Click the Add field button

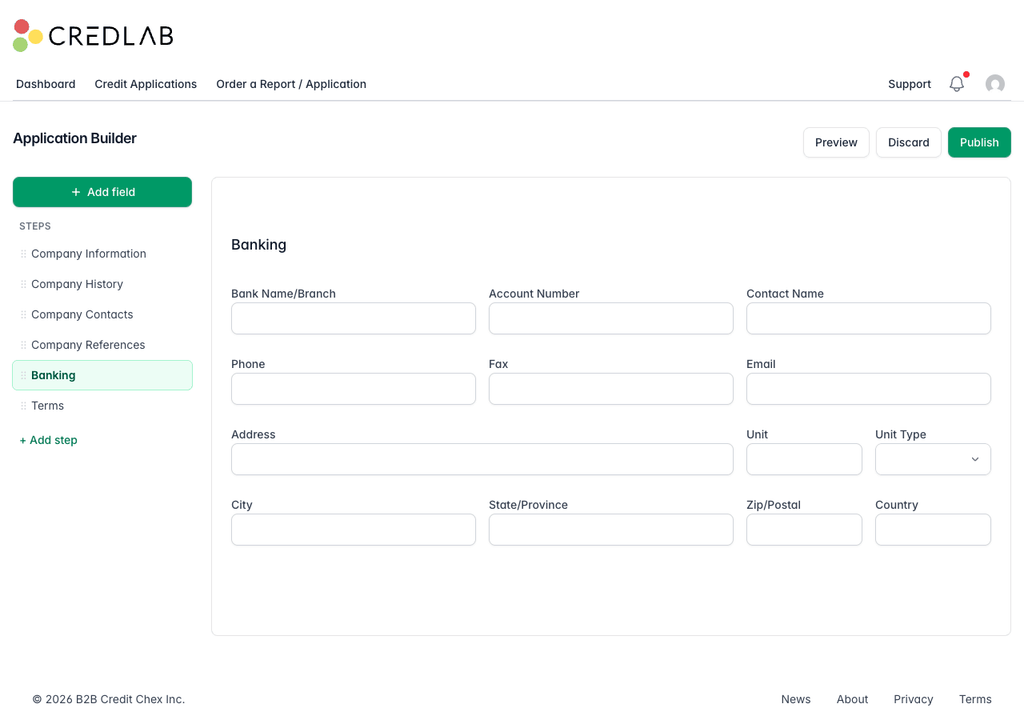103,192
